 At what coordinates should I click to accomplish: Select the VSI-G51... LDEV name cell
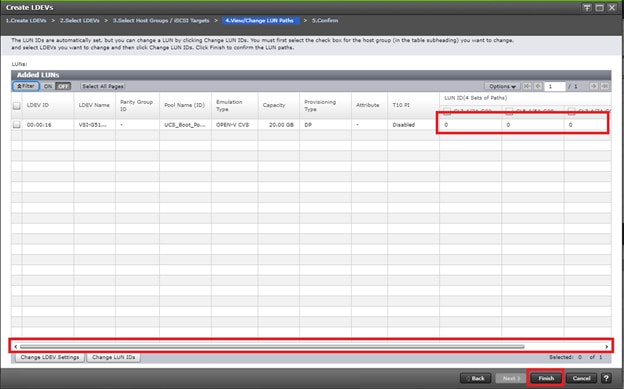click(93, 125)
